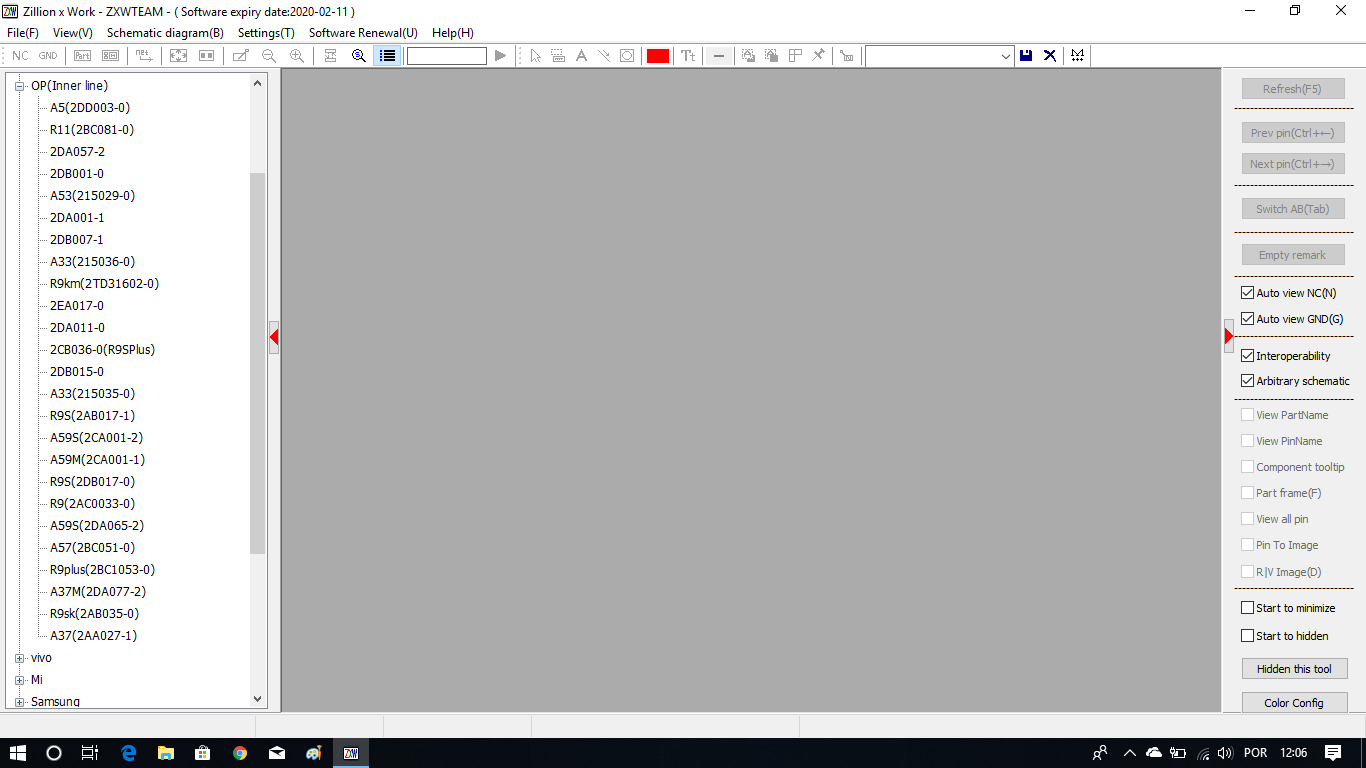This screenshot has width=1366, height=768.
Task: Click the Color Config button
Action: click(1294, 703)
